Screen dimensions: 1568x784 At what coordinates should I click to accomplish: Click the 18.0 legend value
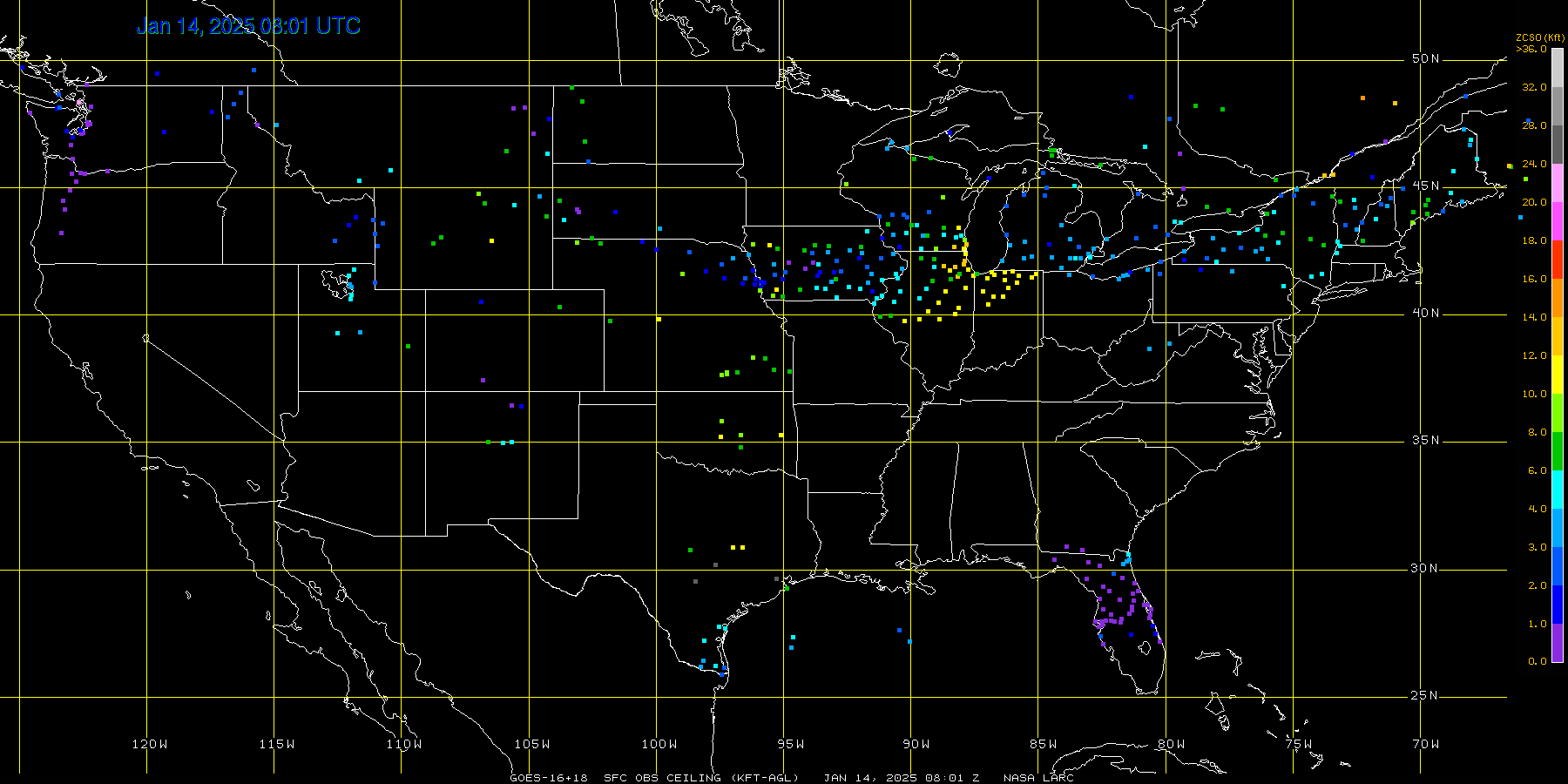1535,240
